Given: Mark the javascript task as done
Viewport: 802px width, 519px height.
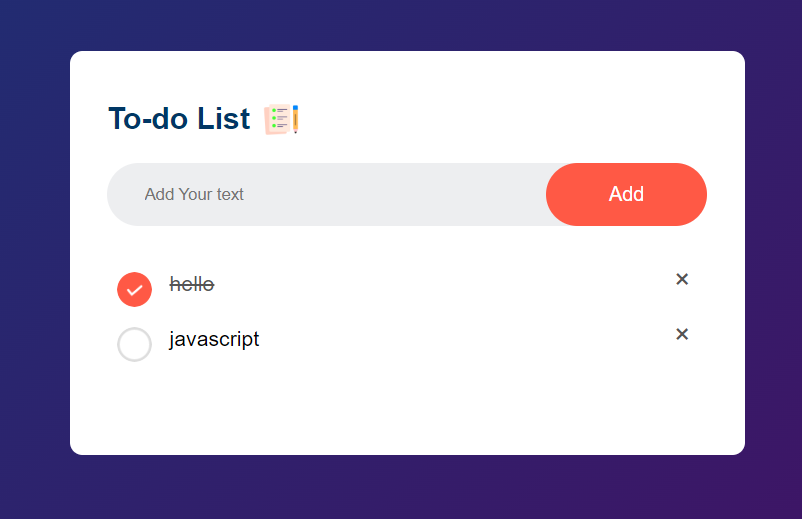Looking at the screenshot, I should [x=135, y=344].
